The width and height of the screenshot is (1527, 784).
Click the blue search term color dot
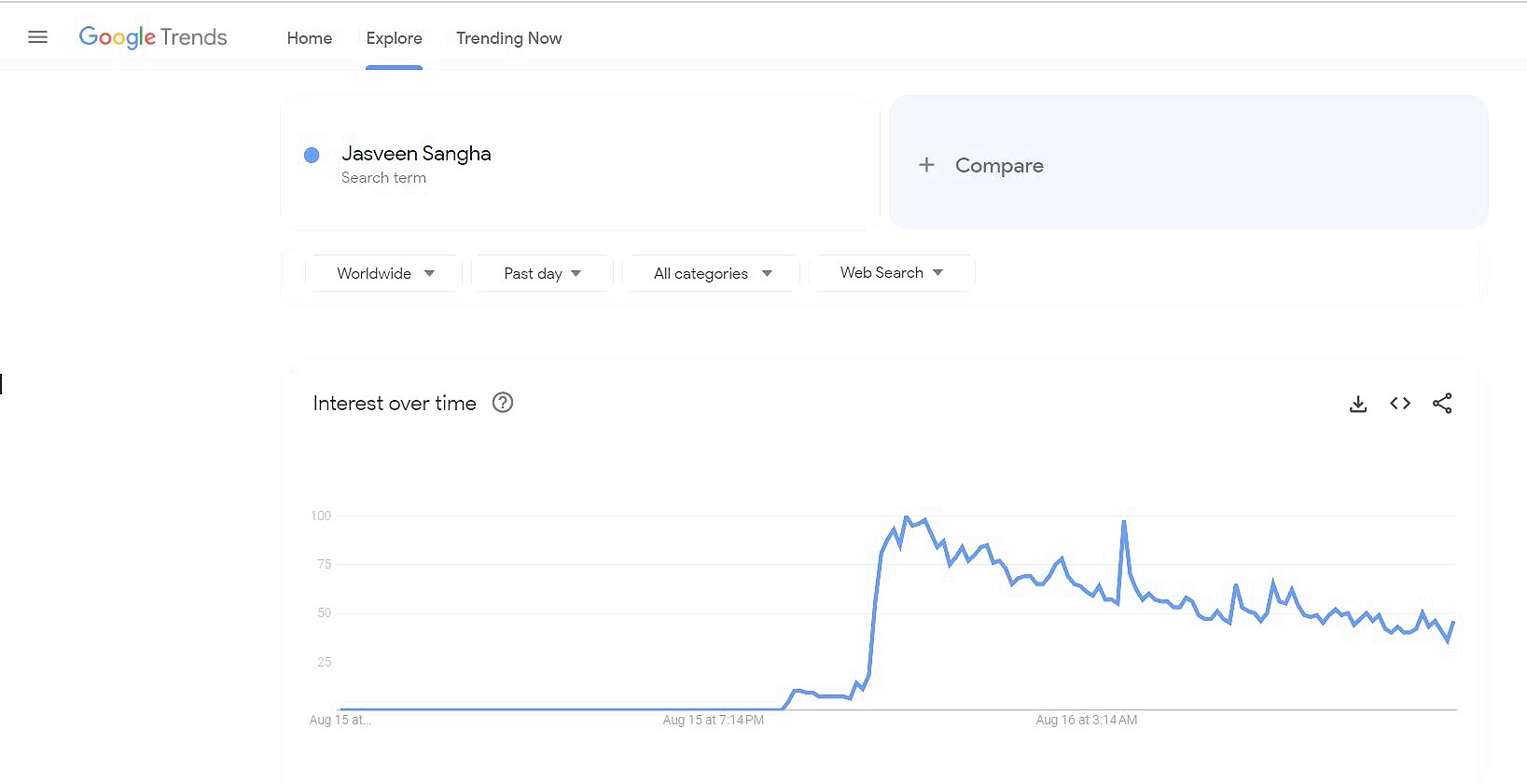point(312,156)
